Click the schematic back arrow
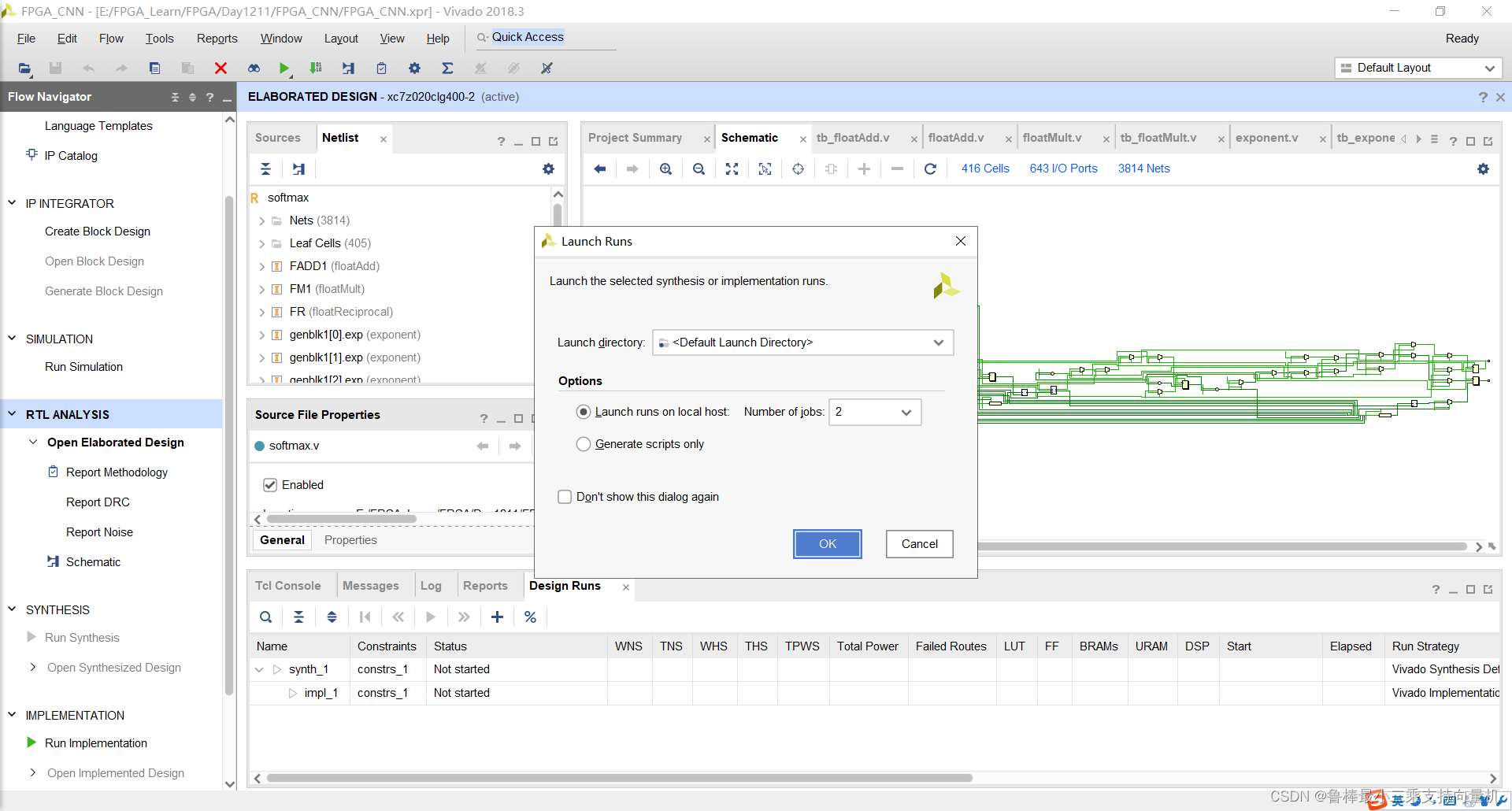 click(x=599, y=168)
